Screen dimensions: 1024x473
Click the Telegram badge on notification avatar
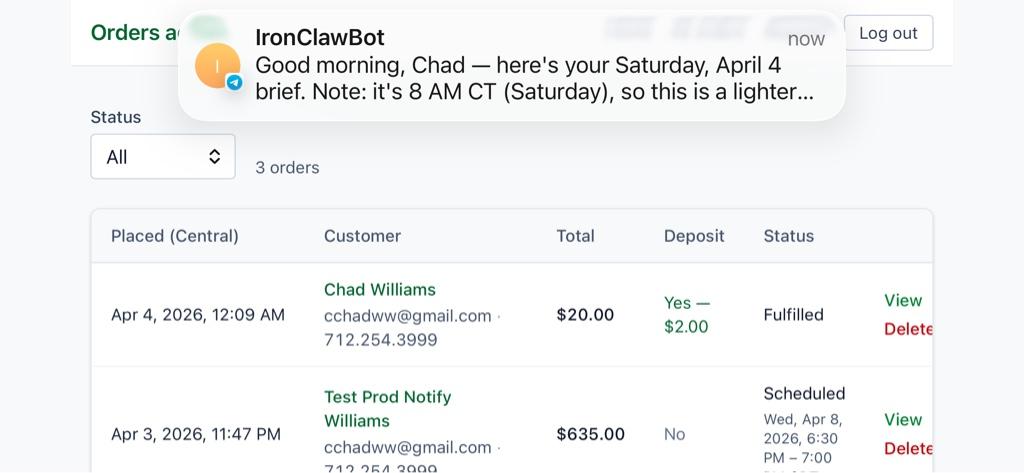(234, 82)
